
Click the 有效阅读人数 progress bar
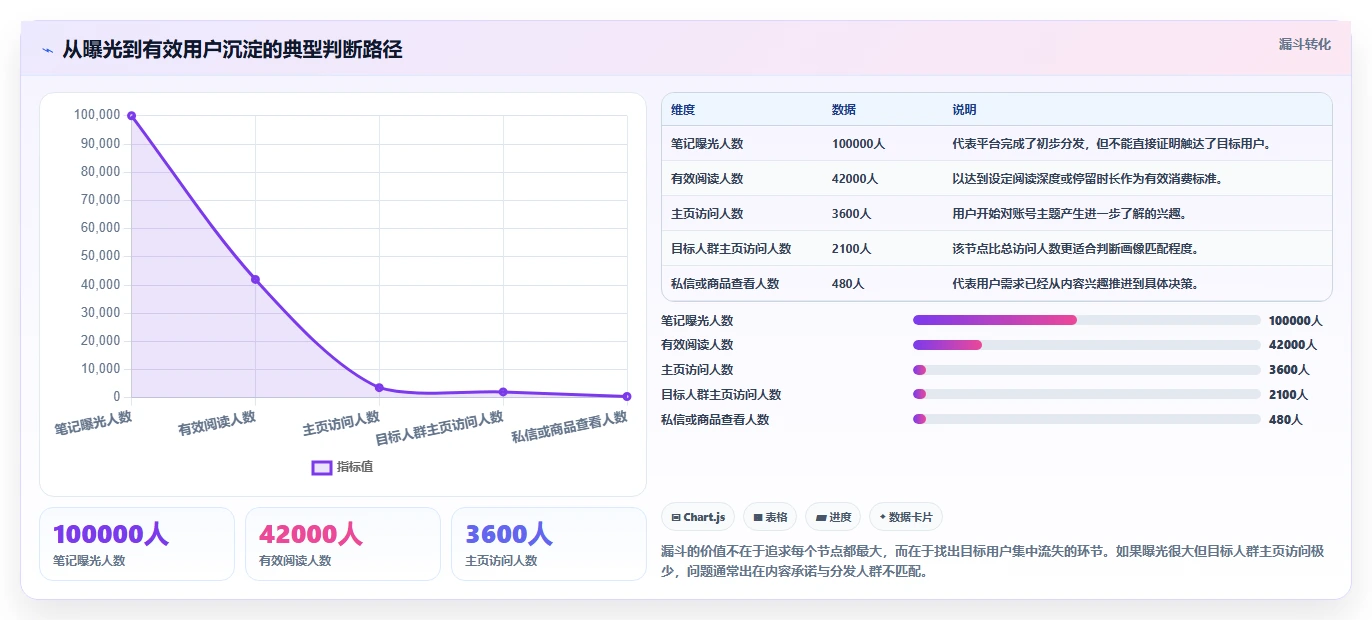(x=1086, y=345)
